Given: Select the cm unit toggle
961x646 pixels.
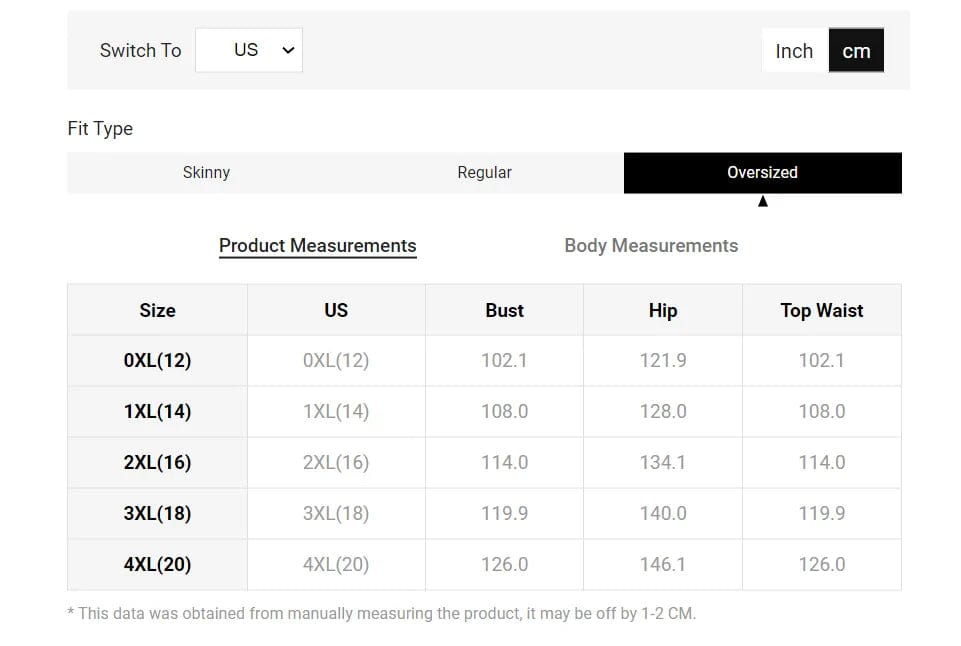Looking at the screenshot, I should tap(856, 51).
